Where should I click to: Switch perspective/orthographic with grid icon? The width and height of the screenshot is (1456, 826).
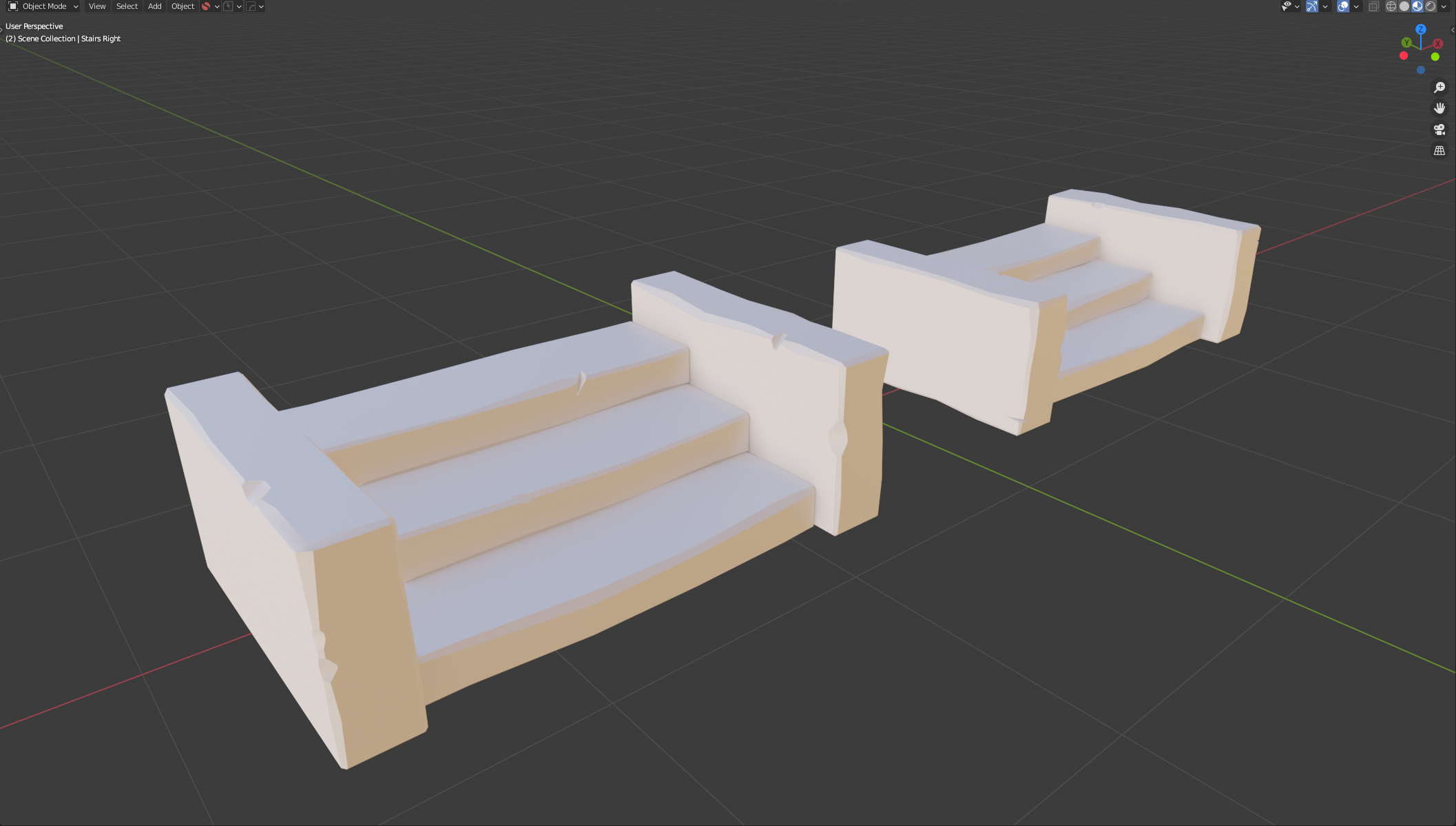(1439, 150)
